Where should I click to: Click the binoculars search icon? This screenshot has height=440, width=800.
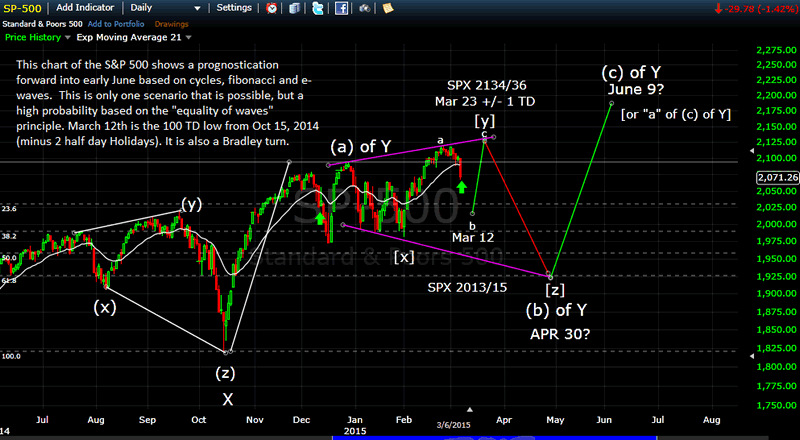[x=365, y=8]
